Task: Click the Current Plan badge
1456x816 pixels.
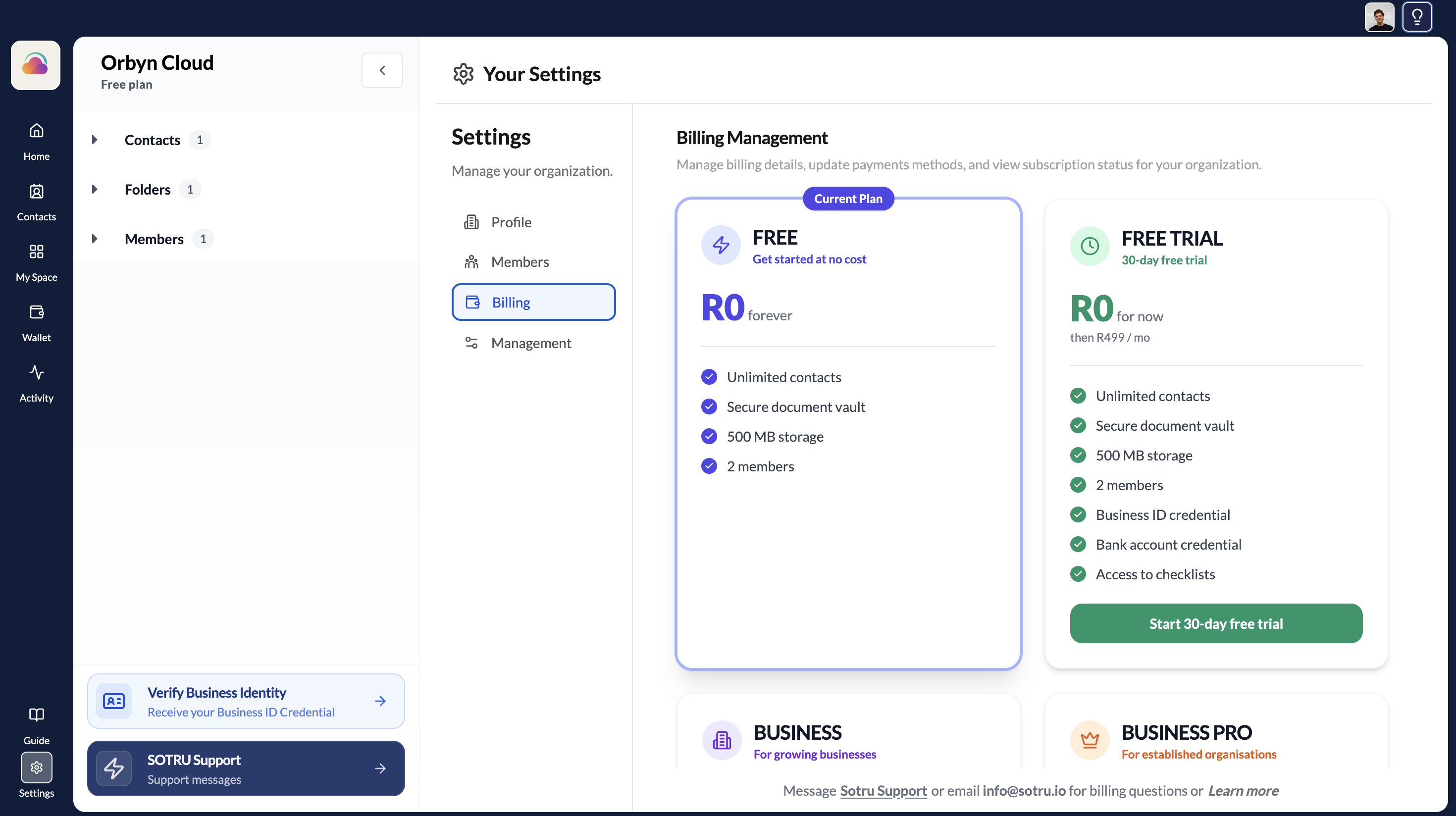Action: click(x=848, y=199)
